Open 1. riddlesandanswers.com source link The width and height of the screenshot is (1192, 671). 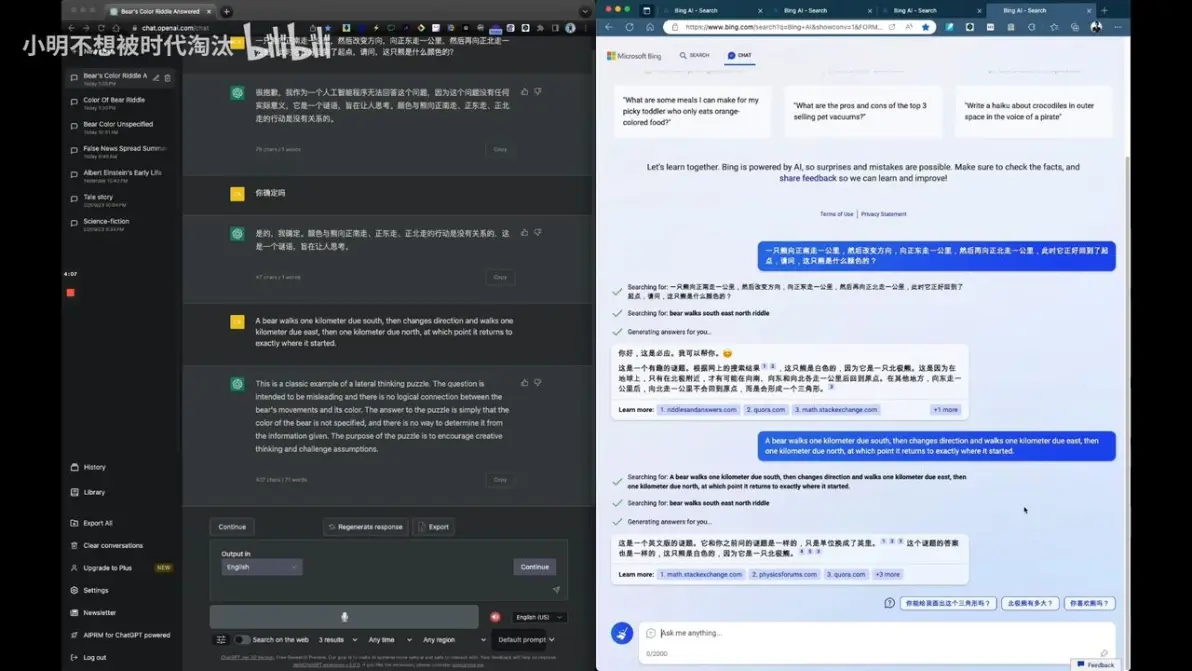pos(698,410)
